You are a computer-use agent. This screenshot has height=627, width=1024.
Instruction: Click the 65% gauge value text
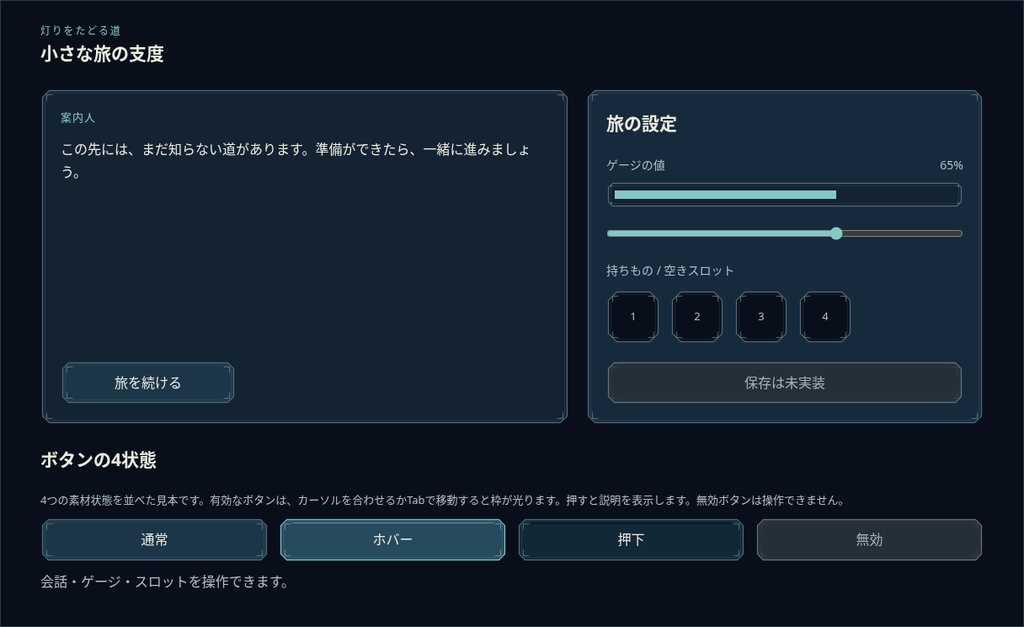(951, 165)
